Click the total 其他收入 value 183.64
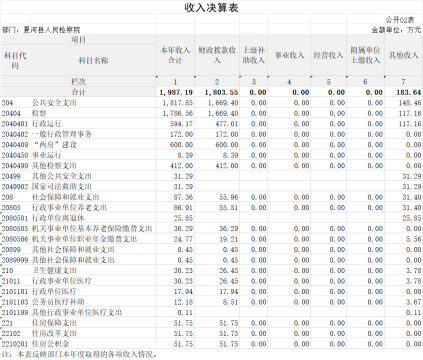This screenshot has height=360, width=423. [409, 92]
